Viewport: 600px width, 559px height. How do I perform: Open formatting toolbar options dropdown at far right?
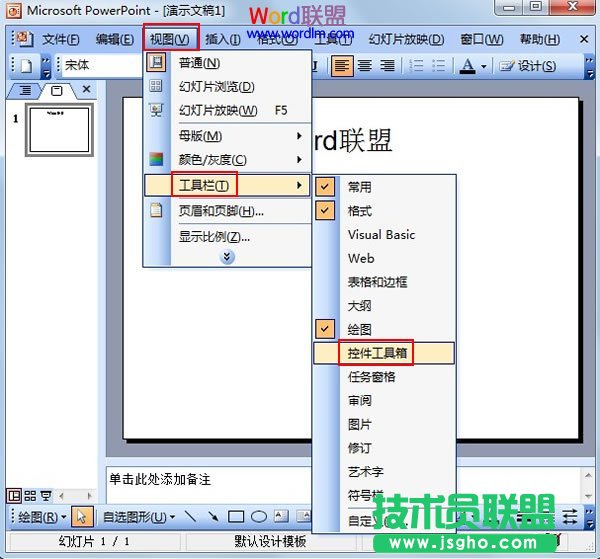pyautogui.click(x=589, y=67)
